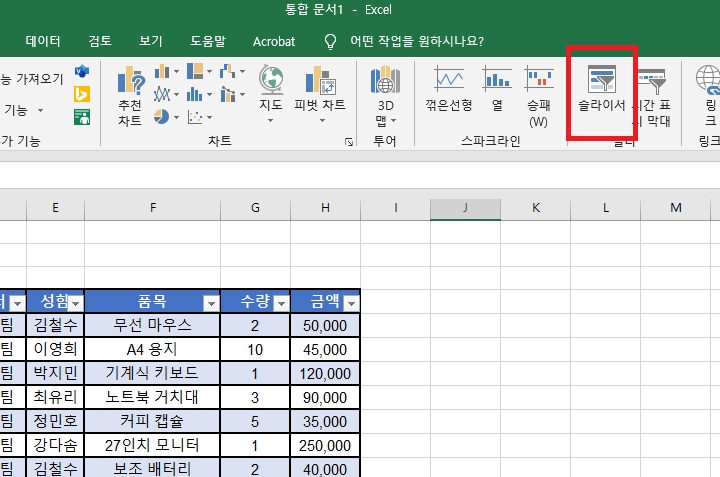Select the name cell 정민호

tap(56, 421)
